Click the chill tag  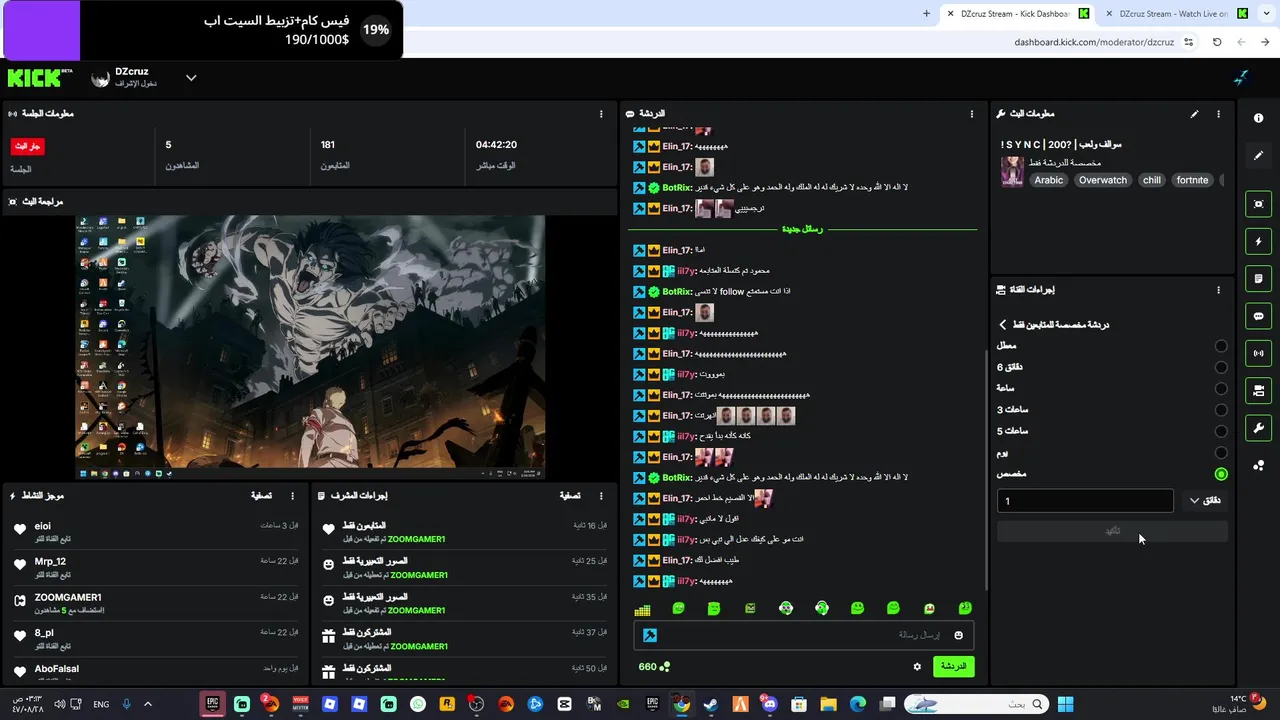click(1152, 180)
